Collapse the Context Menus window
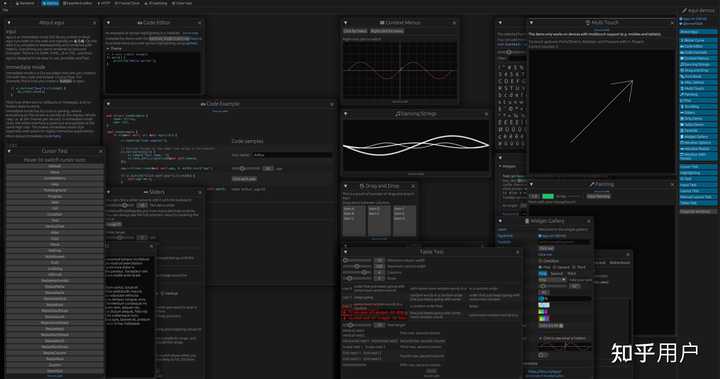Screen dimensions: 720x379 tap(345, 23)
